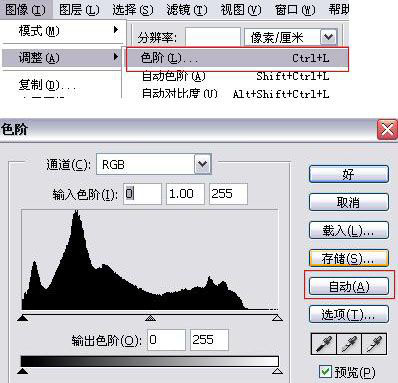Image resolution: width=398 pixels, height=383 pixels.
Task: Select the gray point eyedropper
Action: pyautogui.click(x=349, y=344)
